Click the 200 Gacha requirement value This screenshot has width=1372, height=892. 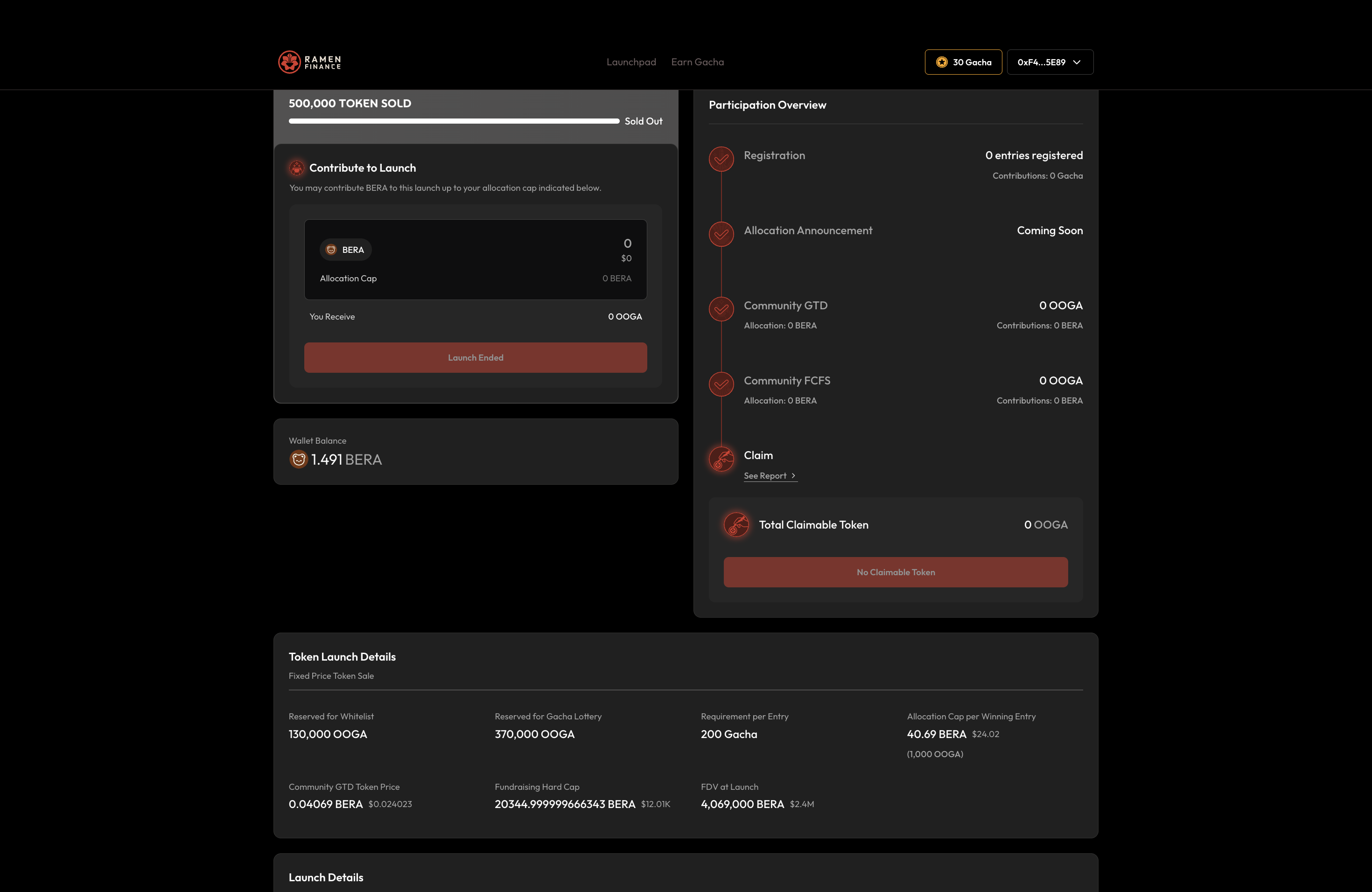click(728, 734)
